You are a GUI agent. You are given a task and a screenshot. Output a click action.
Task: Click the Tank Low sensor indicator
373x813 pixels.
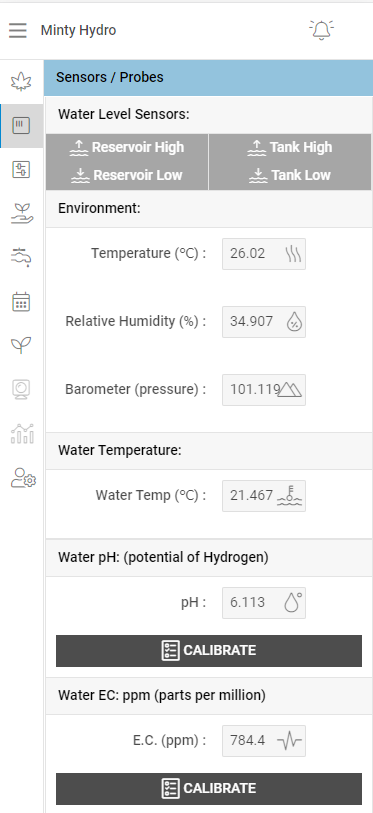[289, 175]
